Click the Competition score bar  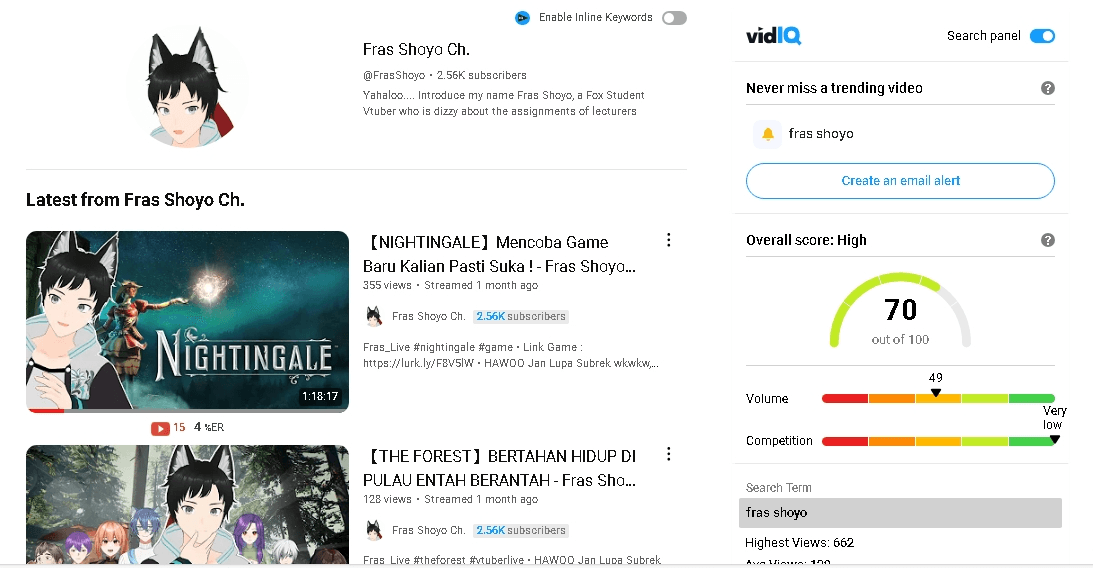[x=938, y=442]
